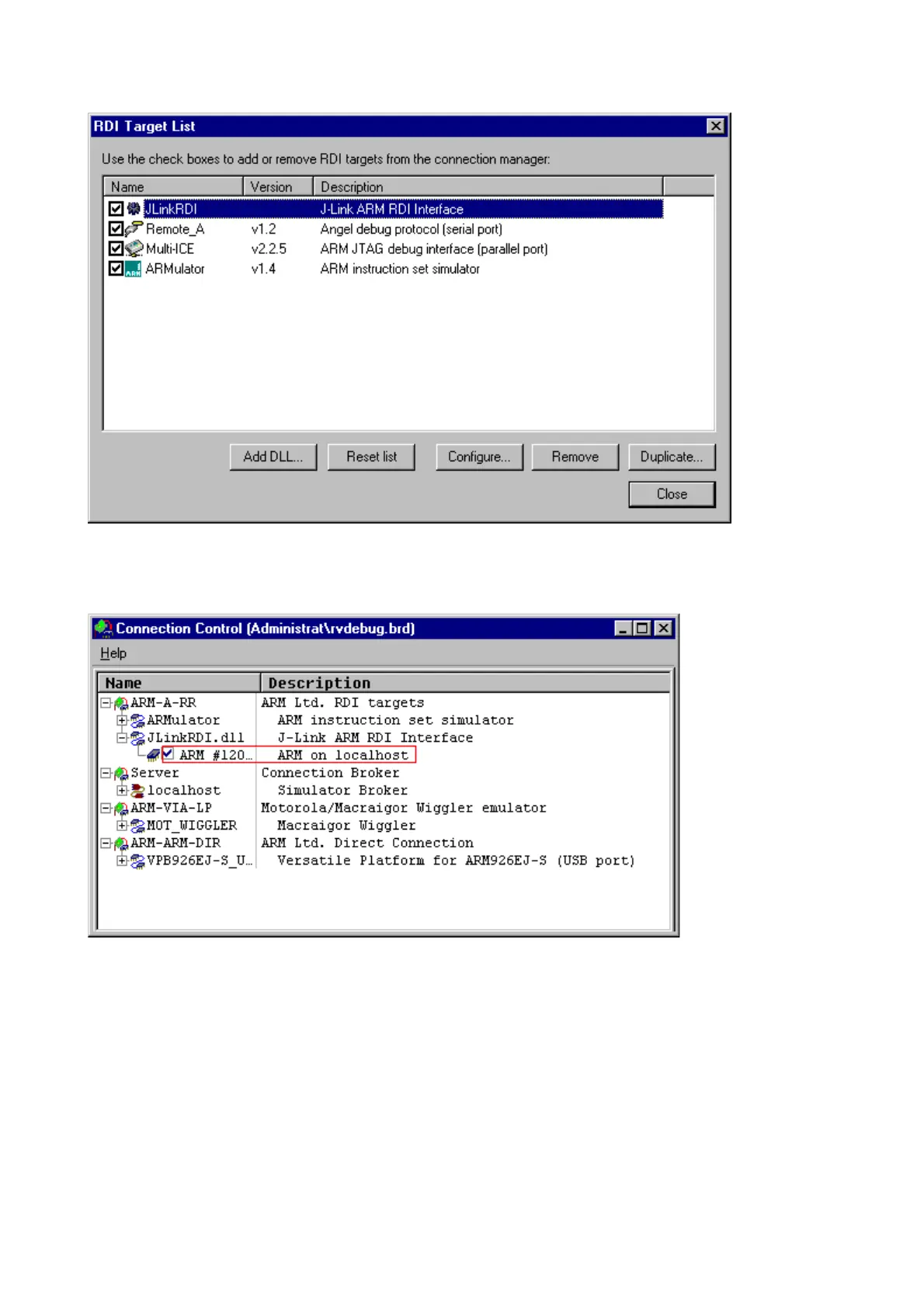
Task: Maximize the Connection Control window
Action: [x=642, y=628]
